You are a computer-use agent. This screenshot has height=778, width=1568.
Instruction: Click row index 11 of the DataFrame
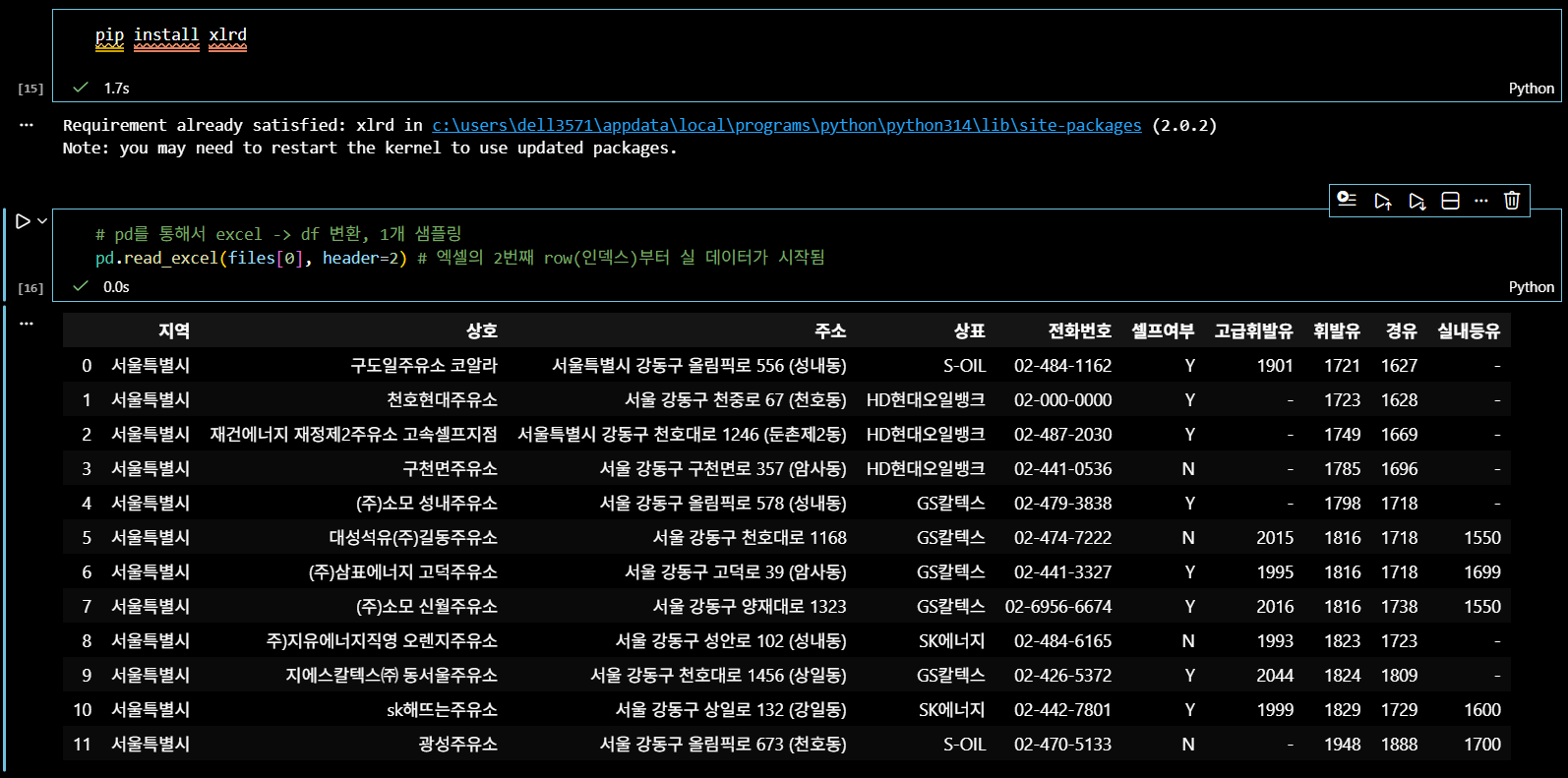pos(83,745)
